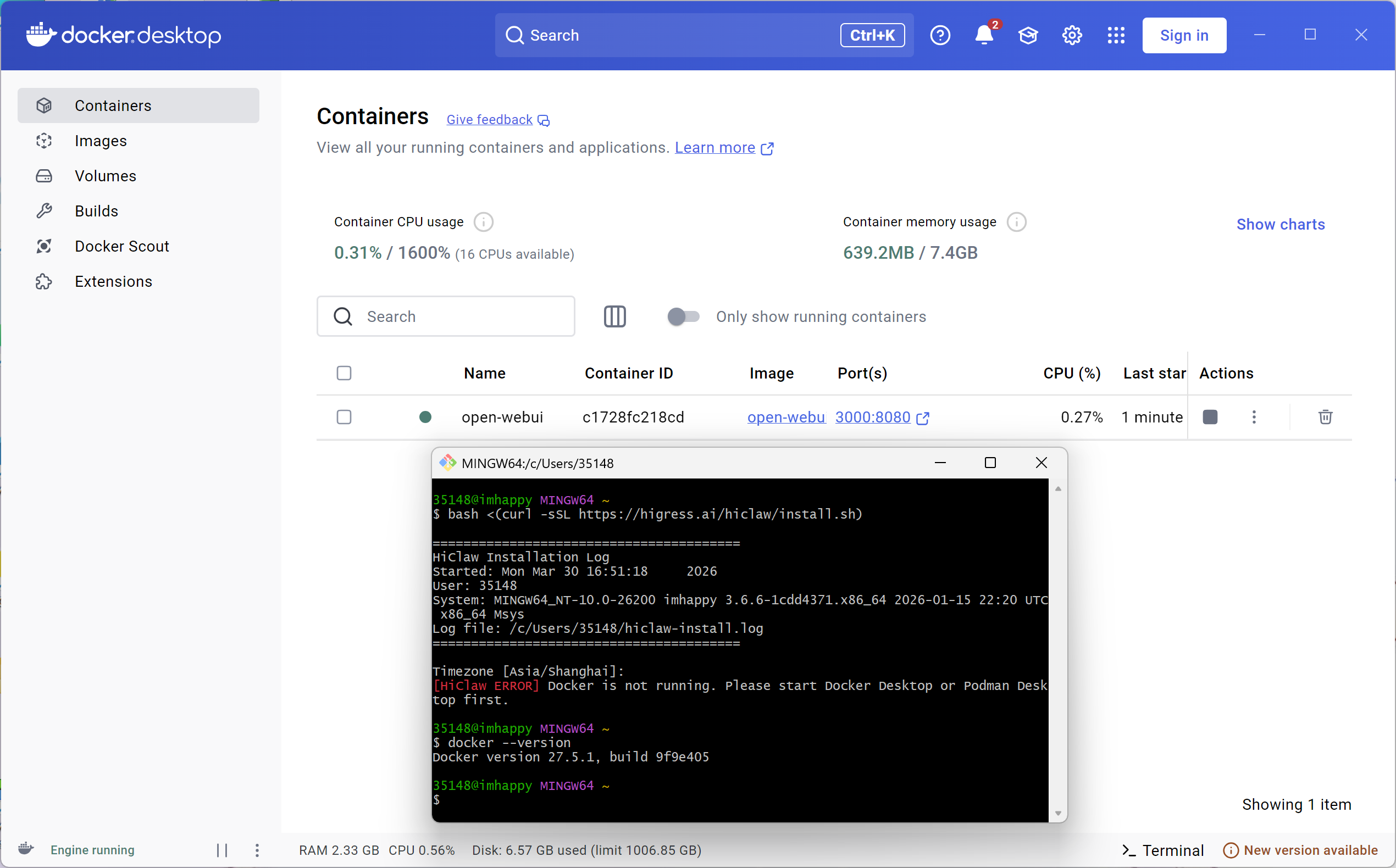Open the Learning center graduation cap icon

tap(1028, 36)
